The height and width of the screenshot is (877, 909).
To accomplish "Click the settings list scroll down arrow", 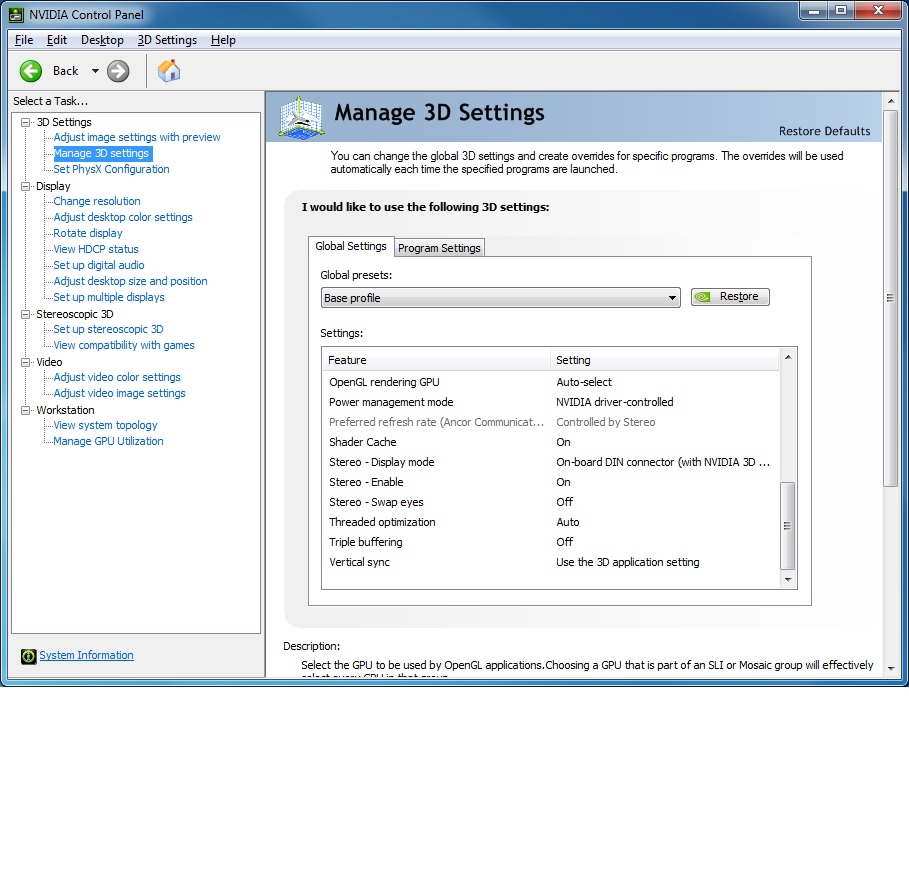I will 788,580.
